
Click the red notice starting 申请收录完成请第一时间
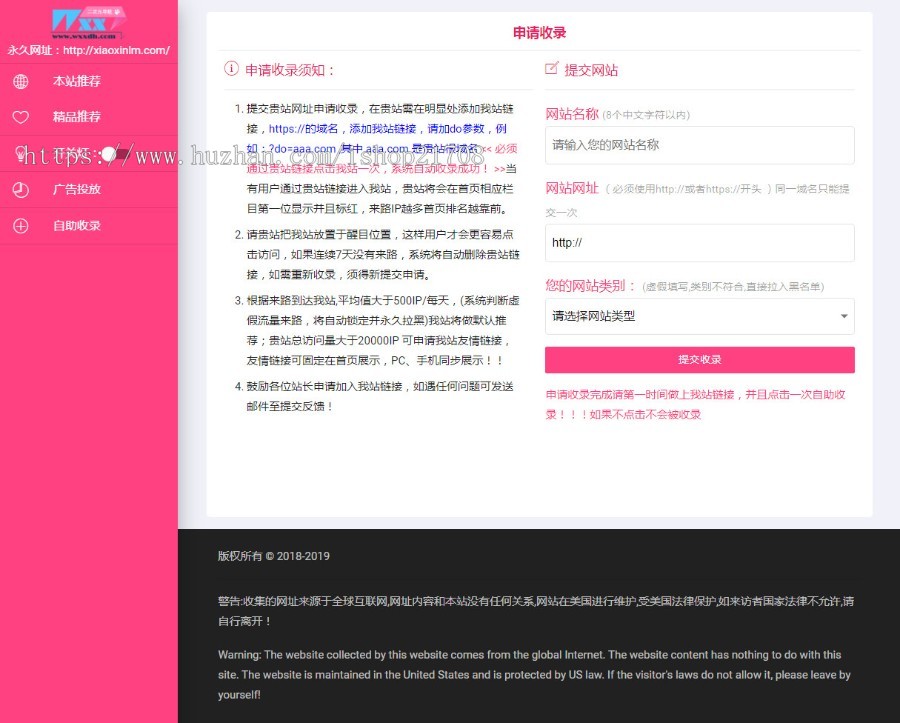(x=696, y=405)
